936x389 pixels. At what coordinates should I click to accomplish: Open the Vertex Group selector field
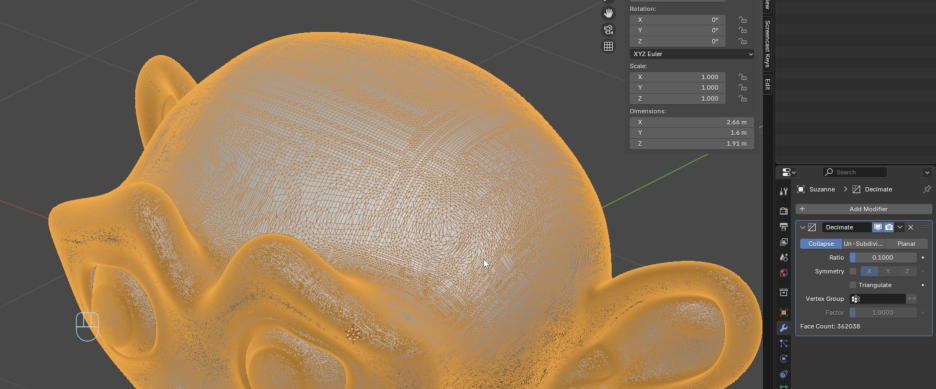click(878, 299)
